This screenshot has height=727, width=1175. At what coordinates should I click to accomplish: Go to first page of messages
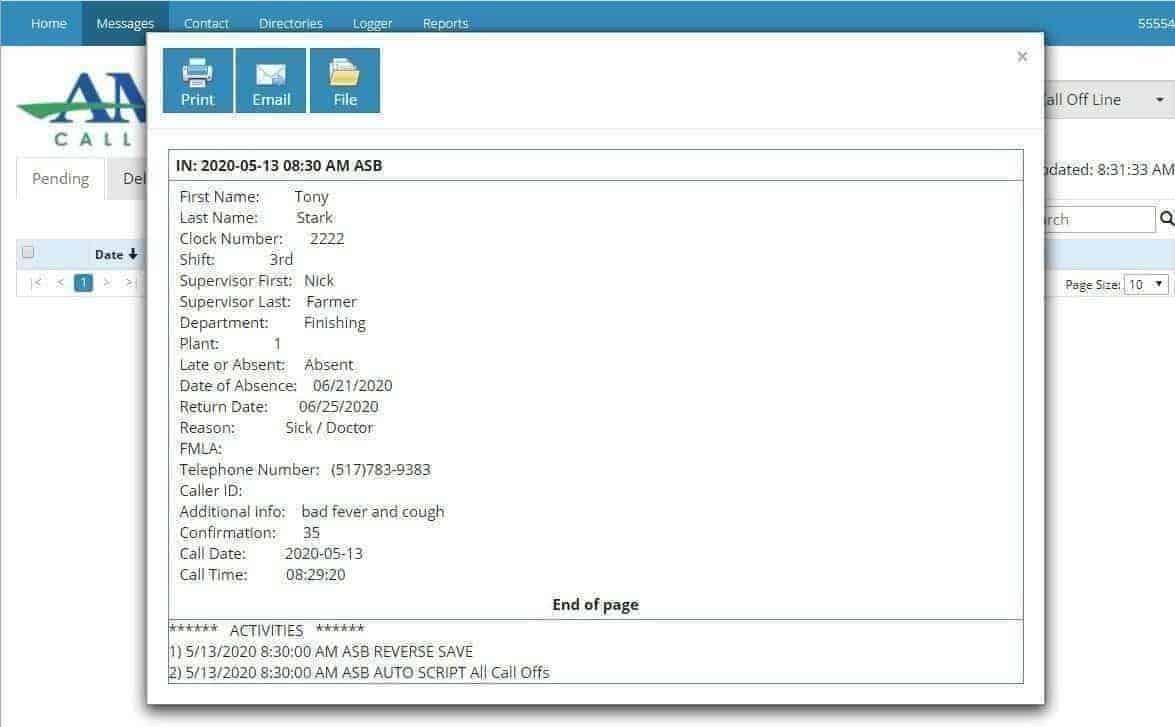37,283
